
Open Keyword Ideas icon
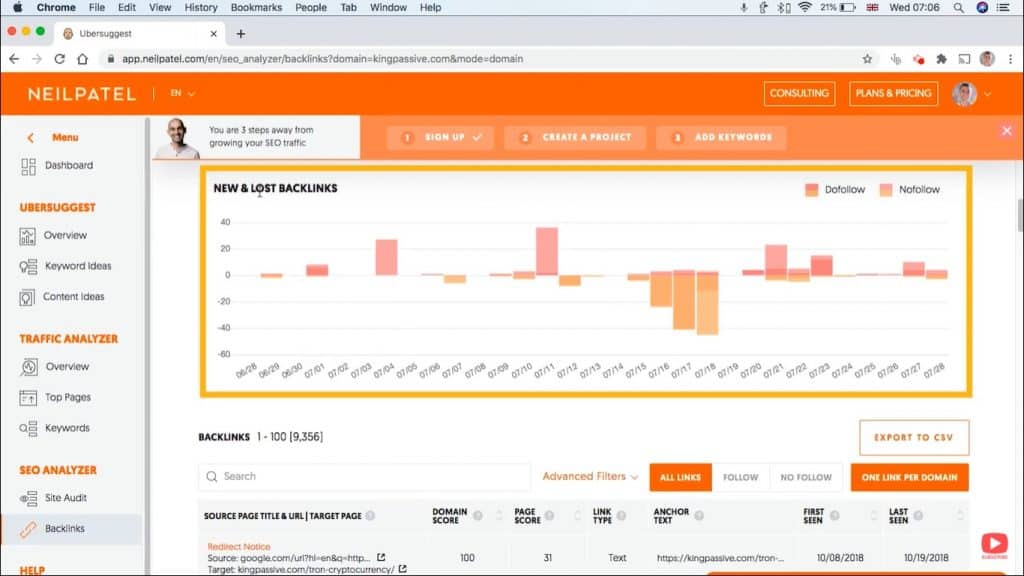coord(28,266)
